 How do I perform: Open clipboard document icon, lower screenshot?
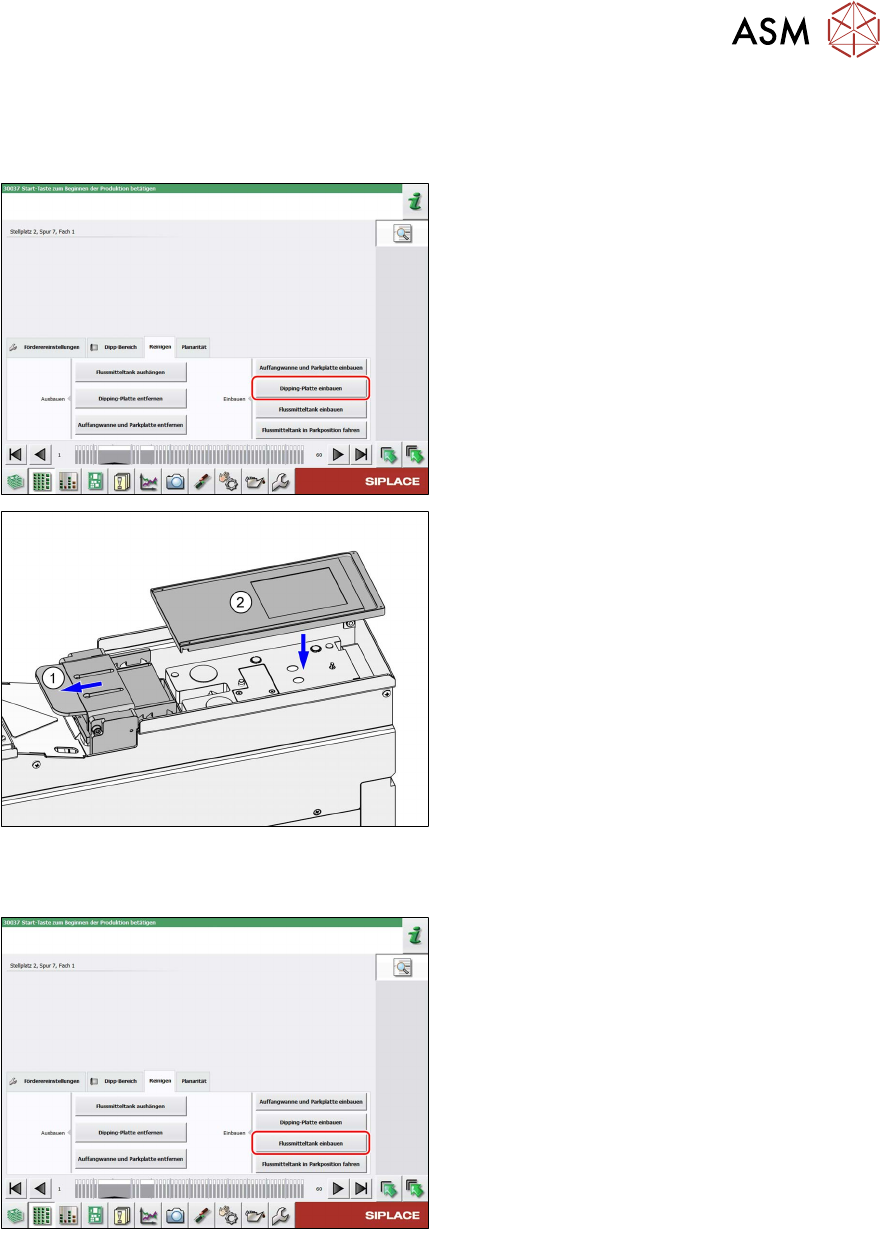(x=122, y=1216)
